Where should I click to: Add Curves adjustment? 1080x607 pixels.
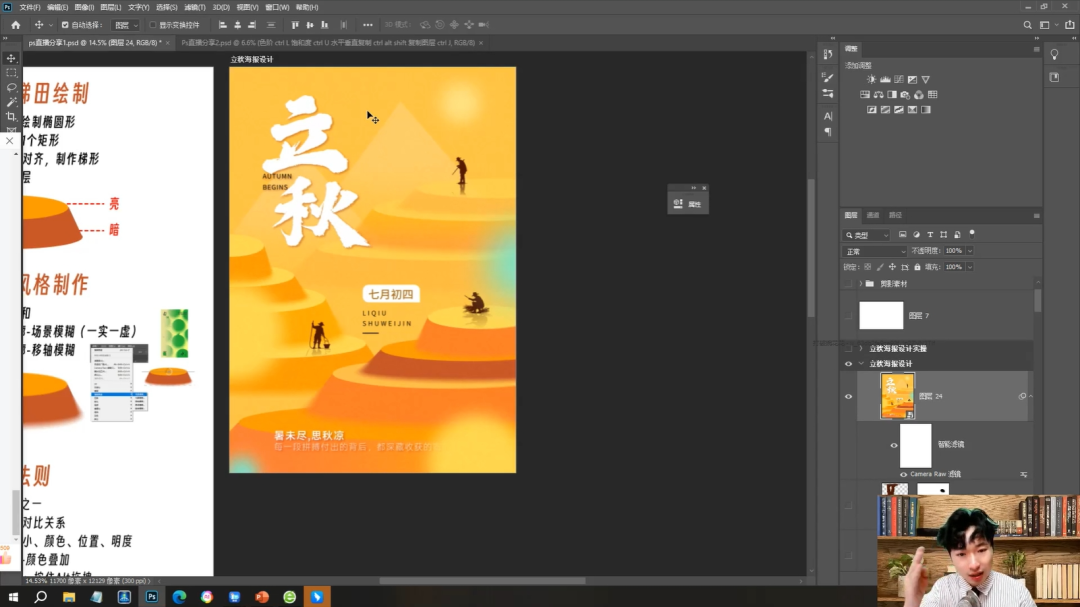coord(899,79)
